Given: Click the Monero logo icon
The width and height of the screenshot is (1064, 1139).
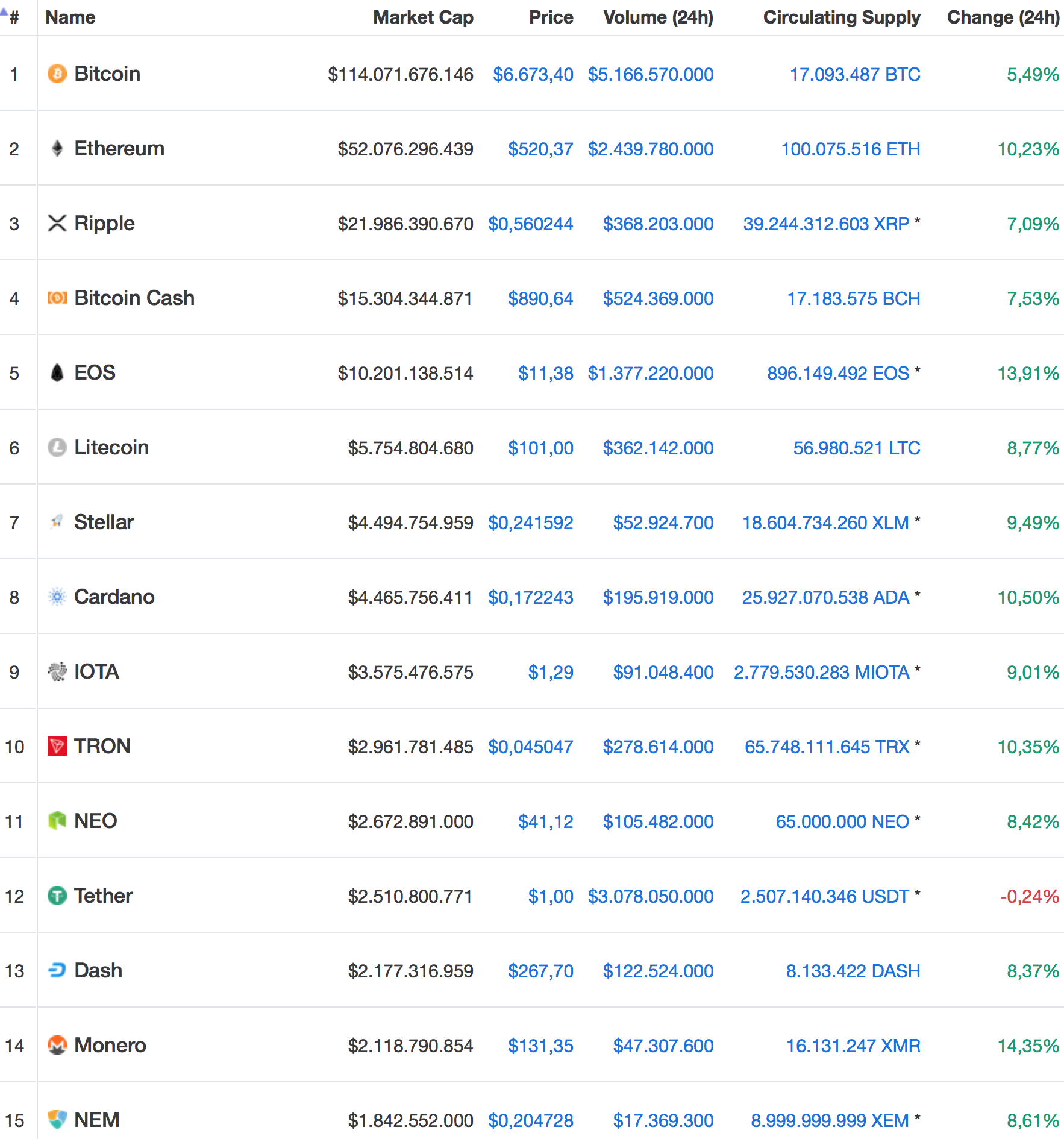Looking at the screenshot, I should coord(57,1045).
